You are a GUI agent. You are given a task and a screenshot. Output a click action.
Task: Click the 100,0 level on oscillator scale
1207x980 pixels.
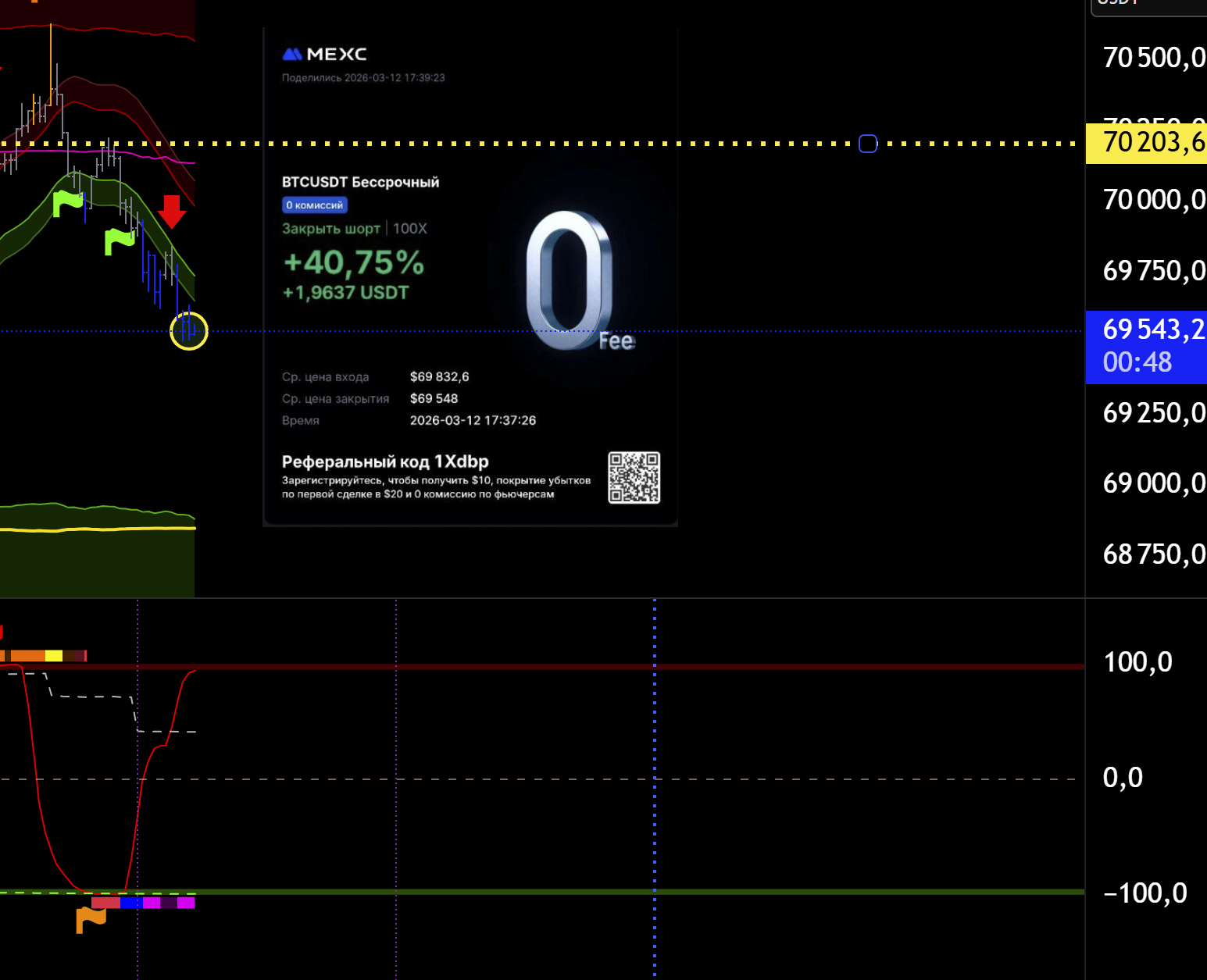1137,662
